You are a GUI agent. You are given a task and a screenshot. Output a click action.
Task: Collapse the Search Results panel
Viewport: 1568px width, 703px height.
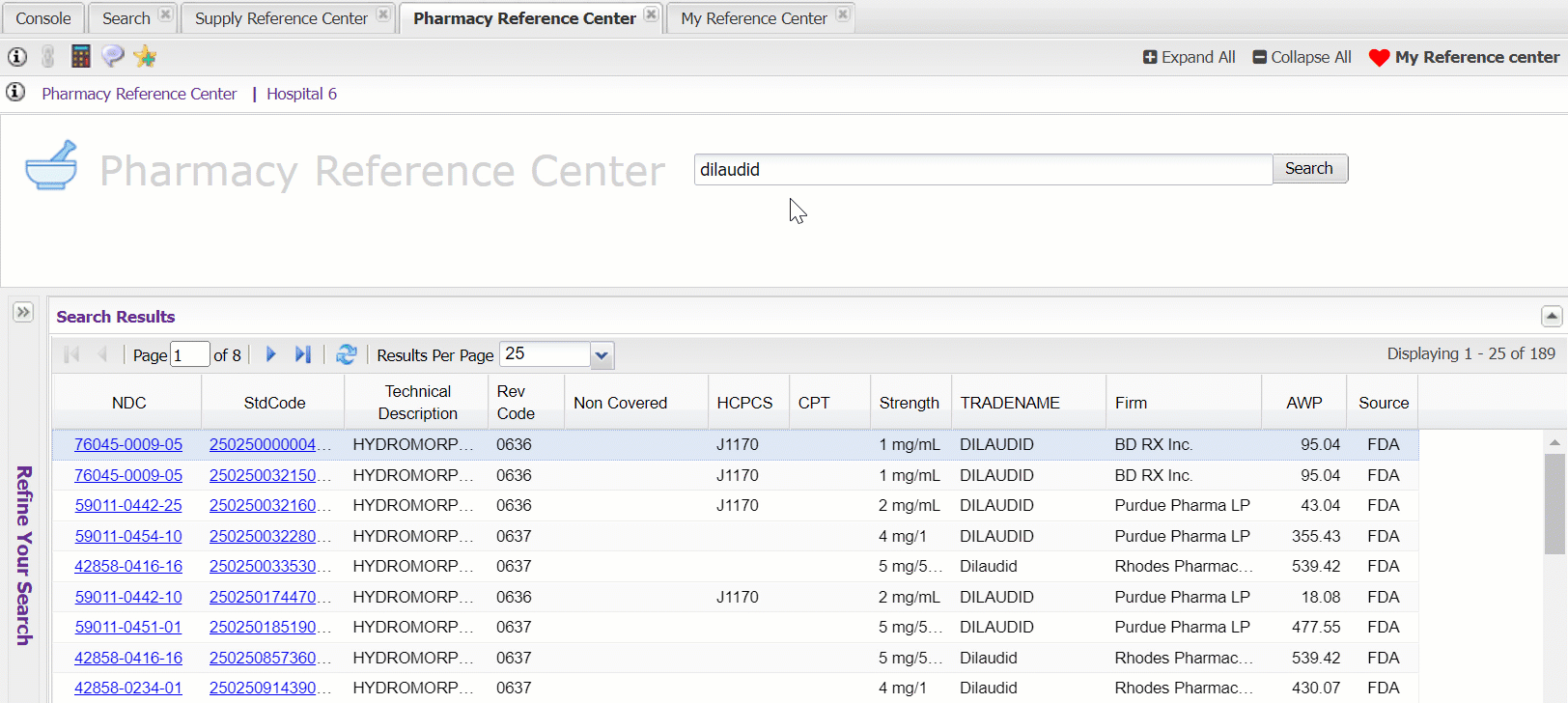tap(1551, 317)
